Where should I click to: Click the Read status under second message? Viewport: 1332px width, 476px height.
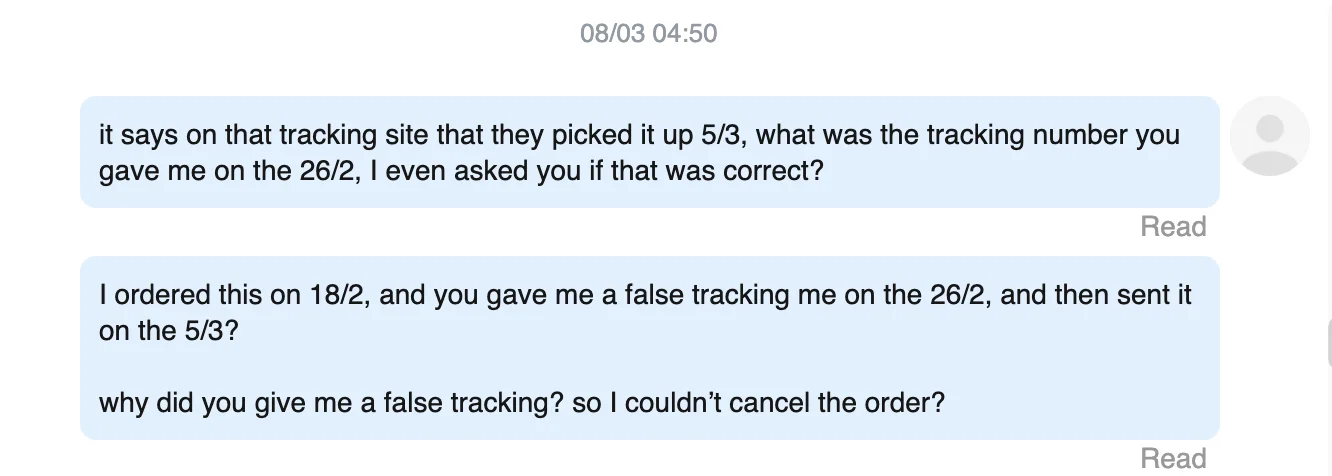[x=1173, y=459]
